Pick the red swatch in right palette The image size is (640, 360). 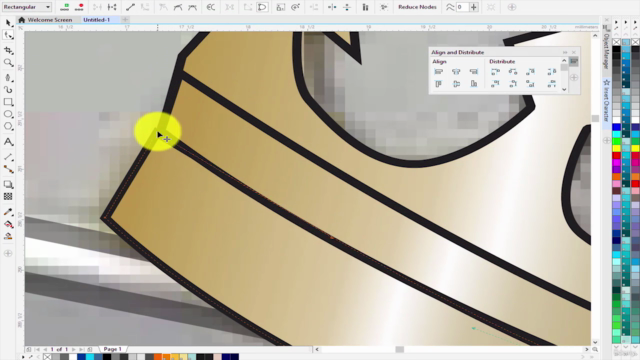point(617,156)
